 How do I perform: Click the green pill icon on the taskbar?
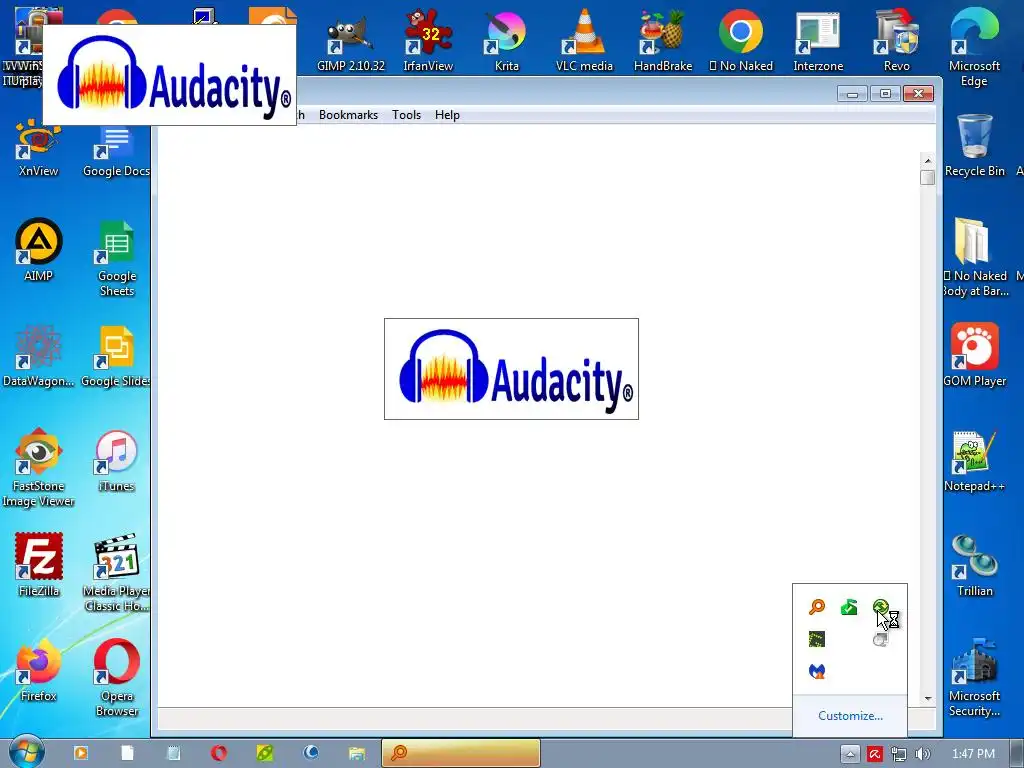tap(264, 753)
